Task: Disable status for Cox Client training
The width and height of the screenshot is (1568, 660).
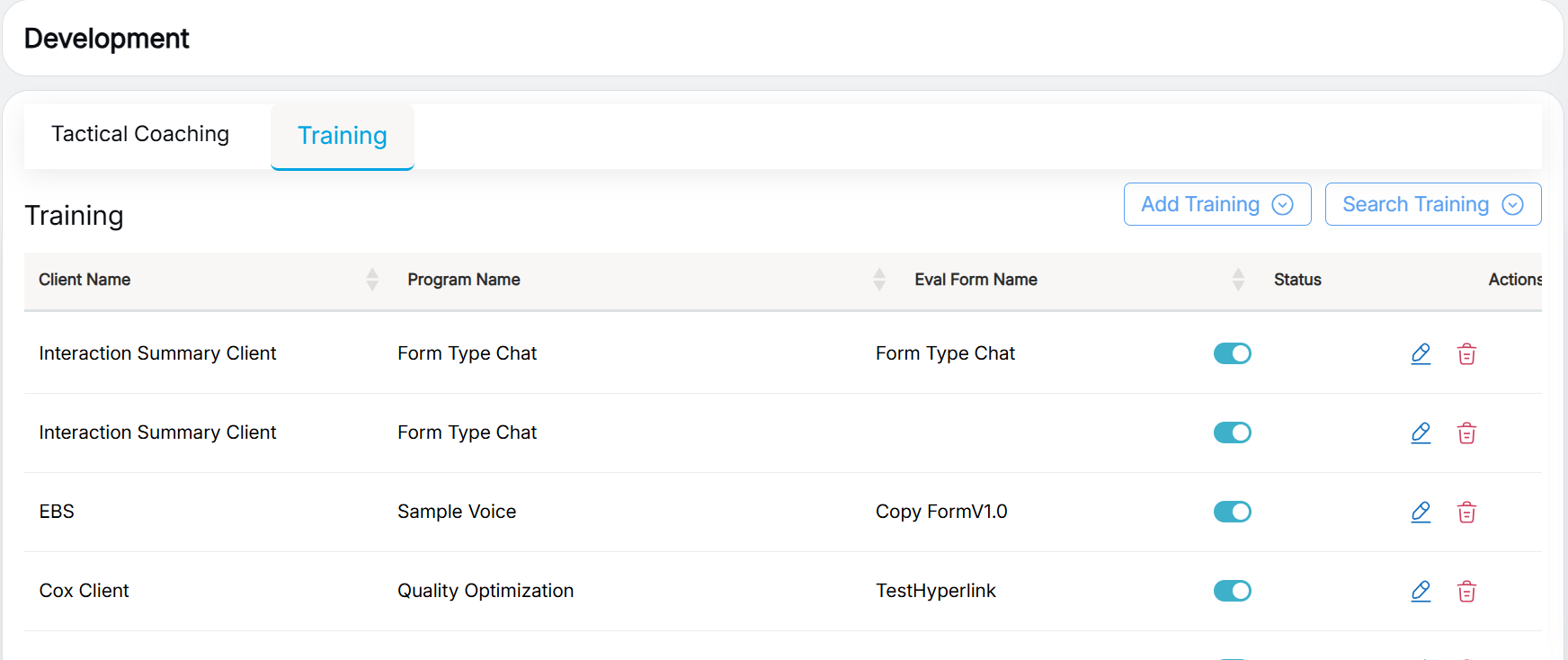Action: point(1232,591)
